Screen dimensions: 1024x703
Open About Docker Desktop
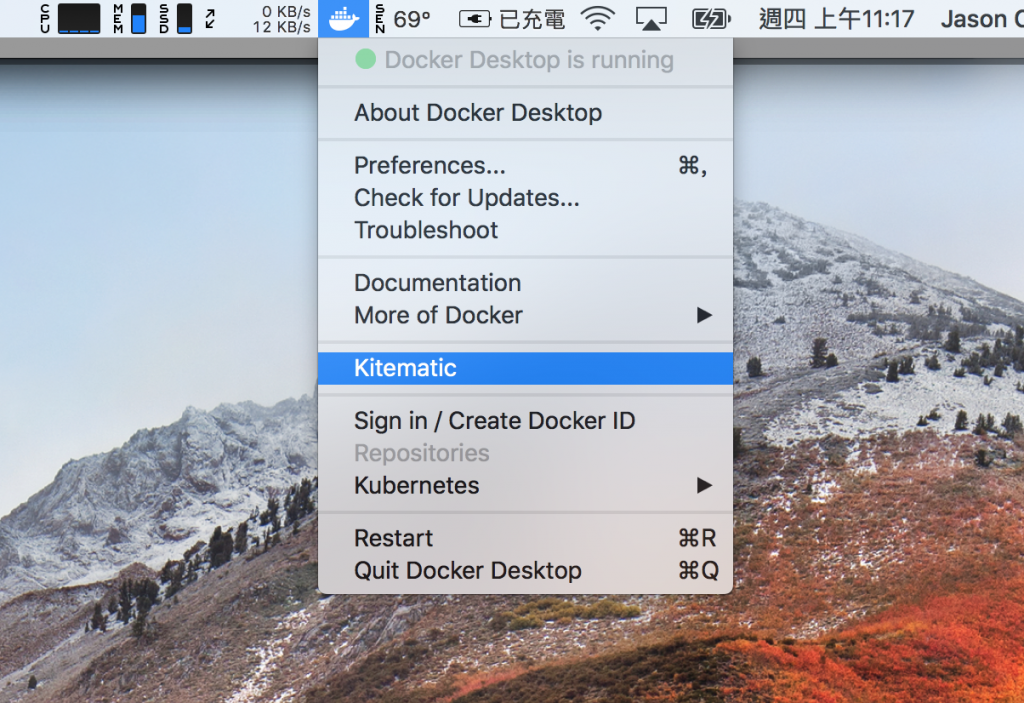(525, 113)
